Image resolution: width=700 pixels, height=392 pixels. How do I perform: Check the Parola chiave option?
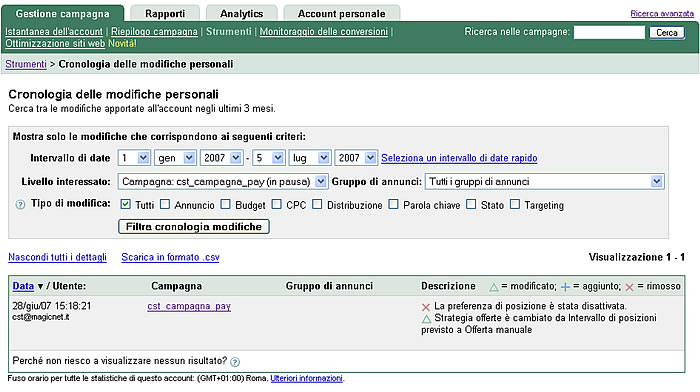pyautogui.click(x=393, y=204)
